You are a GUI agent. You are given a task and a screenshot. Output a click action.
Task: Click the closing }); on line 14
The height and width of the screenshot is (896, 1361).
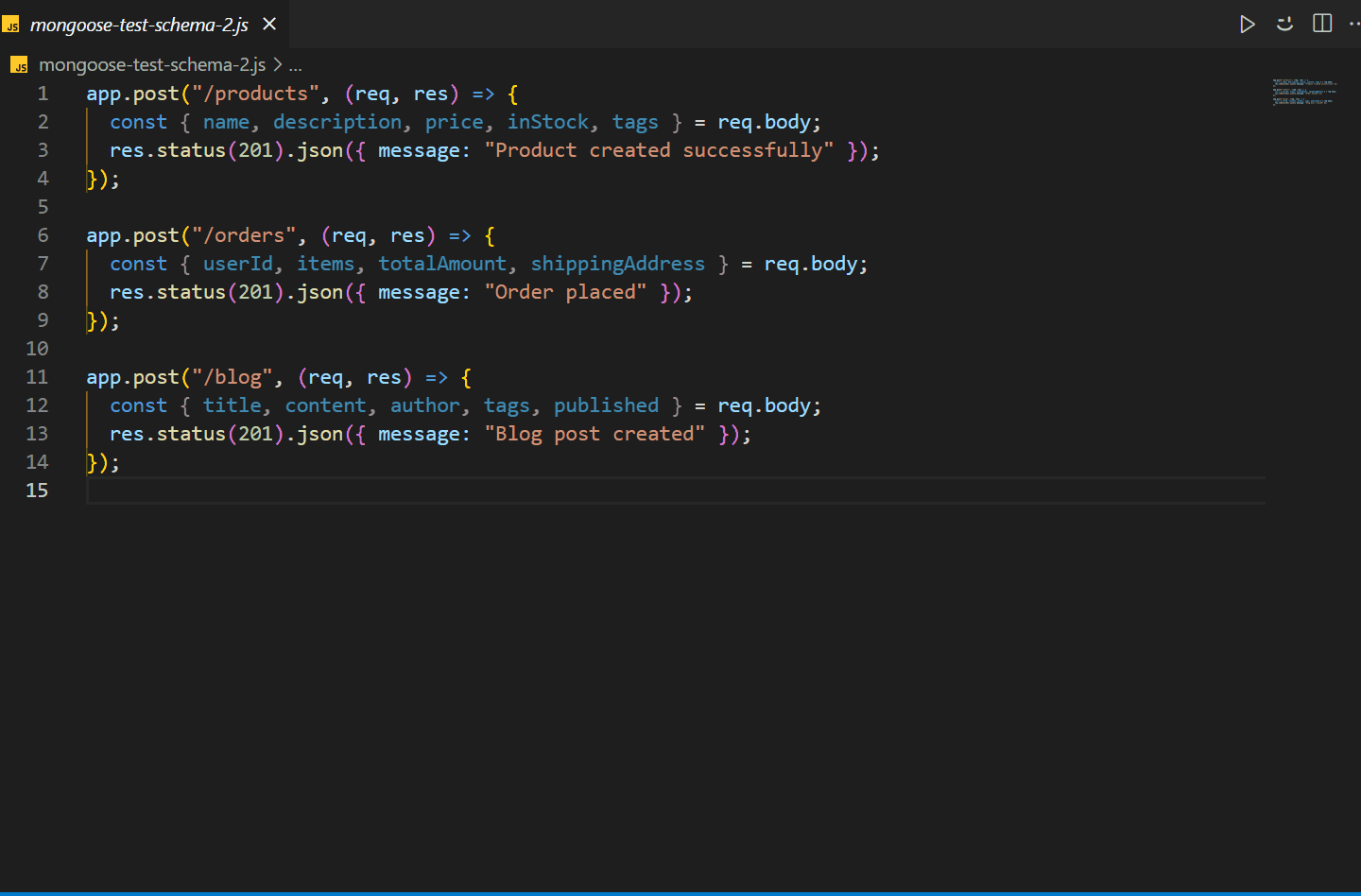pyautogui.click(x=103, y=462)
